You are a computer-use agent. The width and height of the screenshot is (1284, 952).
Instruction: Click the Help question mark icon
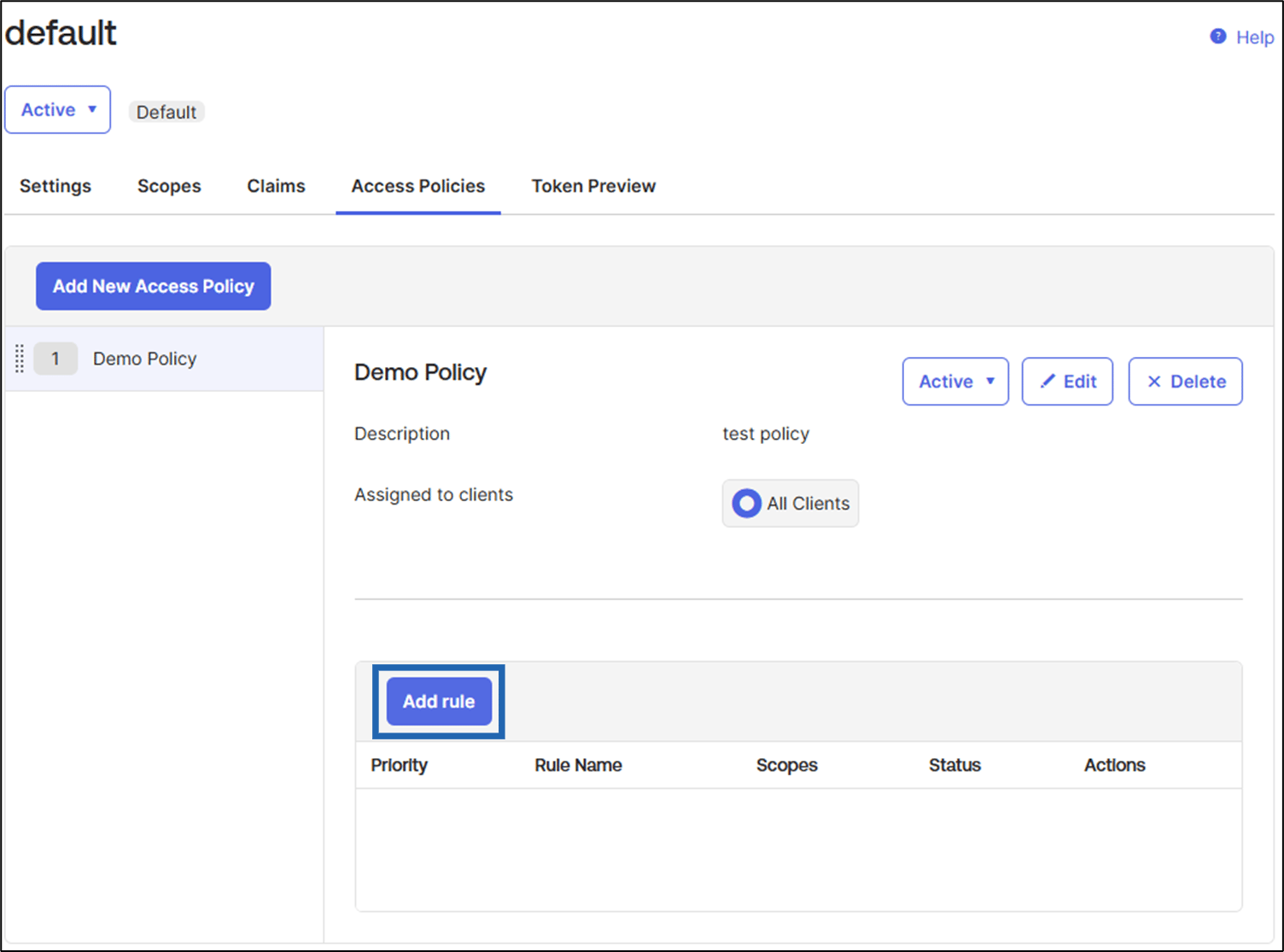tap(1218, 36)
